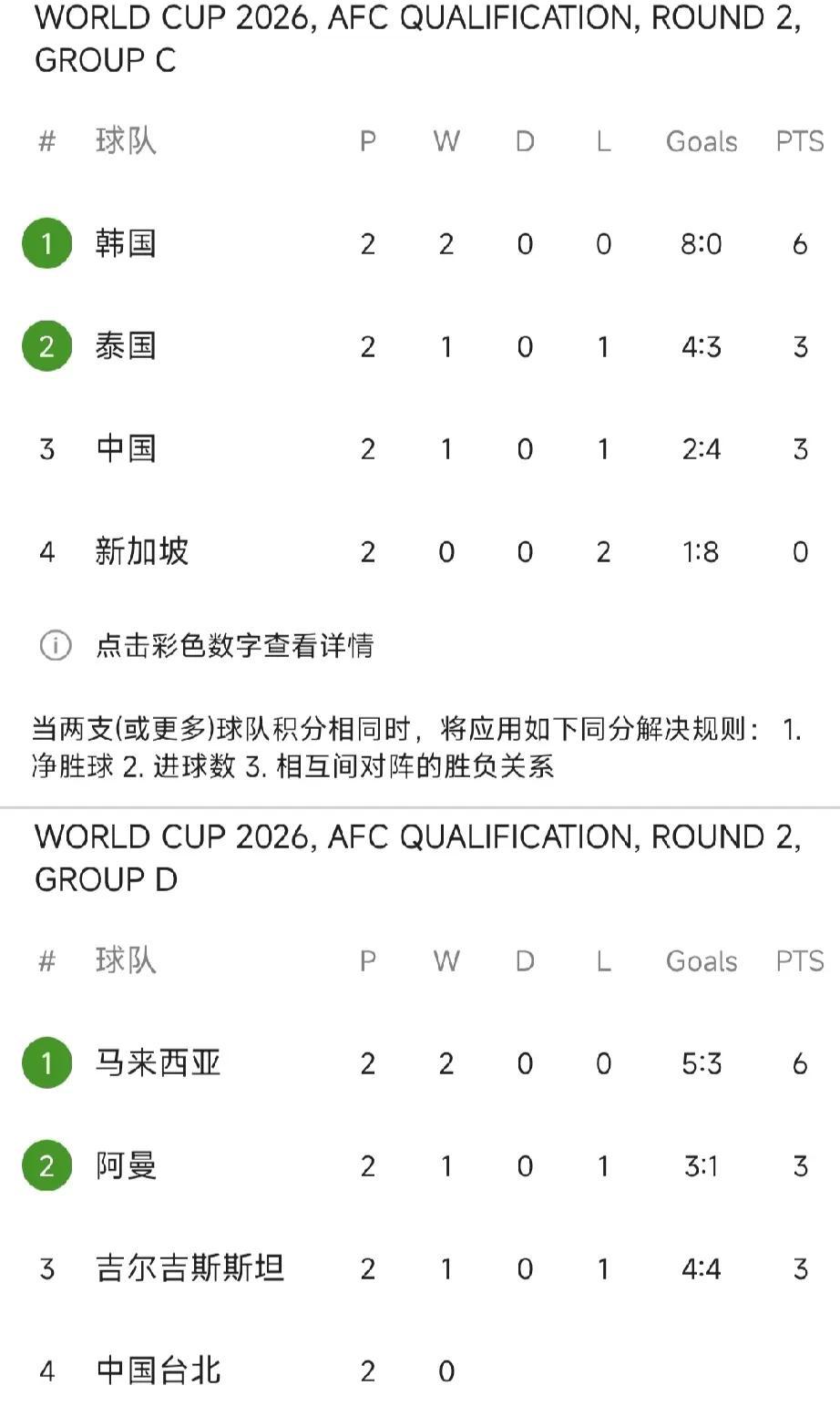This screenshot has height=1416, width=840.
Task: Click the PTS column header in Group C
Action: (x=800, y=141)
